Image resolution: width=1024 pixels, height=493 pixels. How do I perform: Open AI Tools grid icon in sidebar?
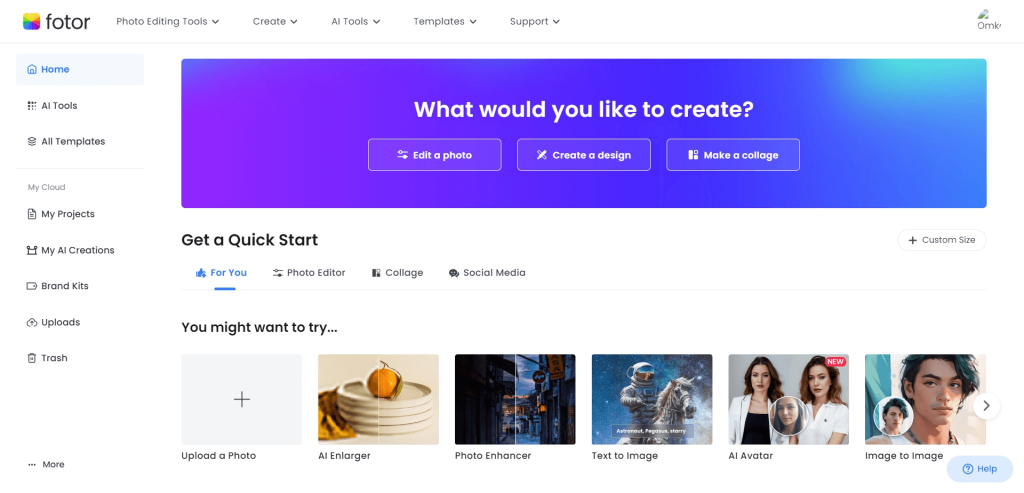click(32, 106)
